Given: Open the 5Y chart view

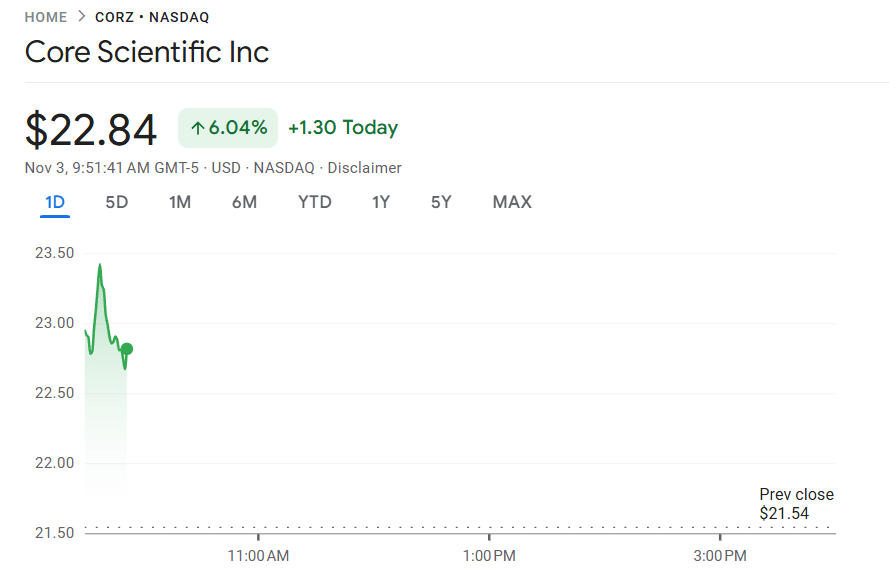Looking at the screenshot, I should click(x=440, y=202).
